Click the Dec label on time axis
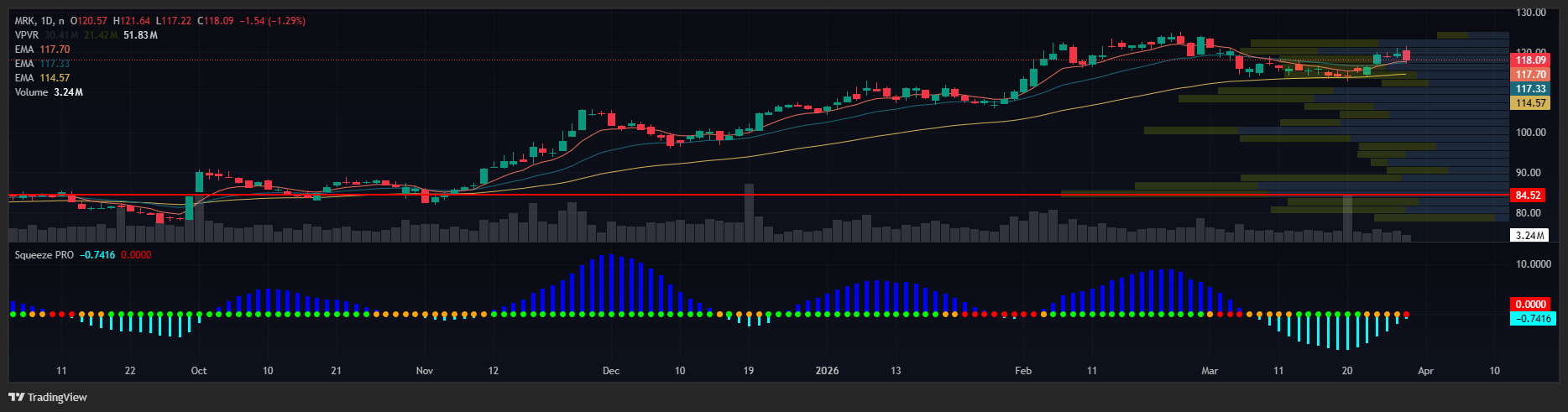 tap(611, 371)
